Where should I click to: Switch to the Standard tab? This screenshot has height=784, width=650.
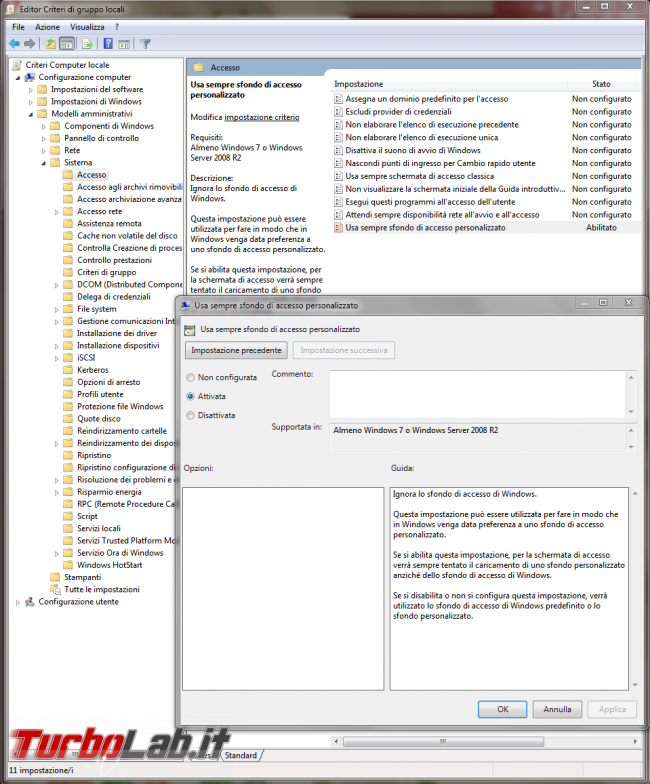[240, 755]
